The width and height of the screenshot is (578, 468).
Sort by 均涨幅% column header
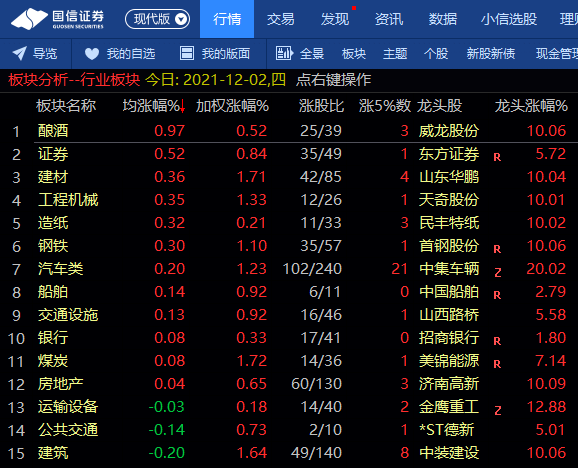tap(151, 106)
